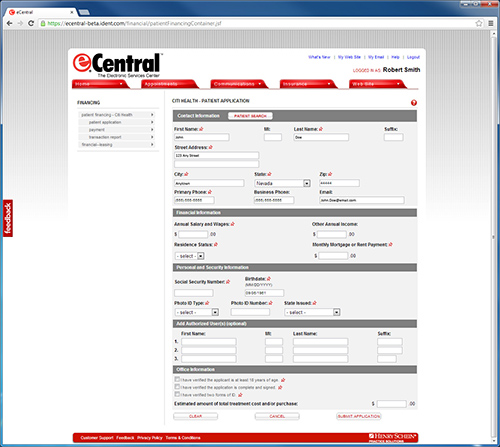Click the Logout link
Viewport: 500px width, 447px height.
click(x=413, y=57)
